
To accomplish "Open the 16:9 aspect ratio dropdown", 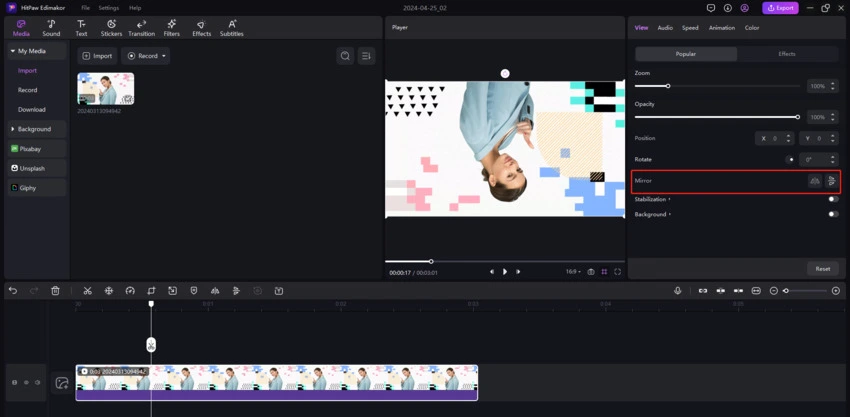I will (572, 272).
